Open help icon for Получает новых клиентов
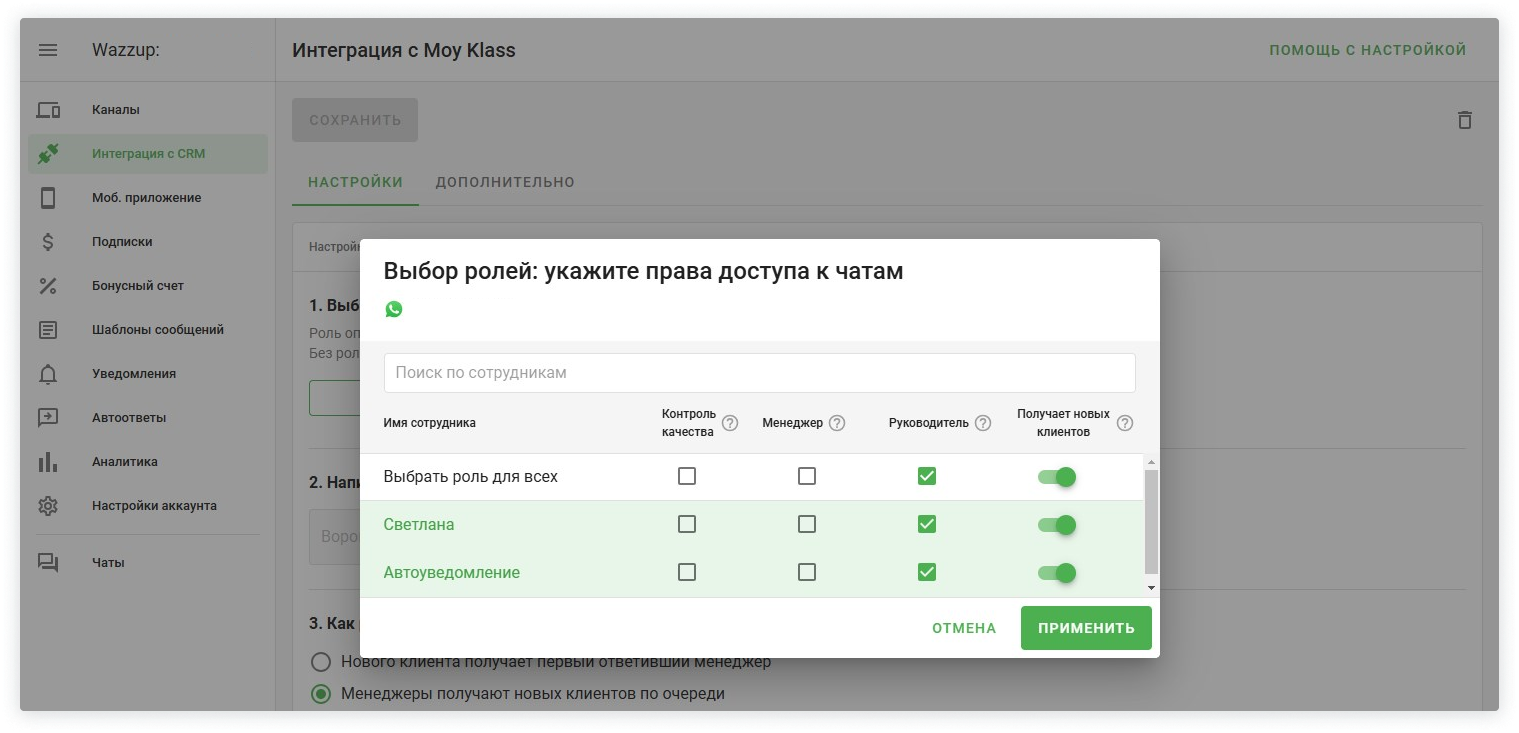Viewport: 1519px width, 733px height. pyautogui.click(x=1125, y=423)
